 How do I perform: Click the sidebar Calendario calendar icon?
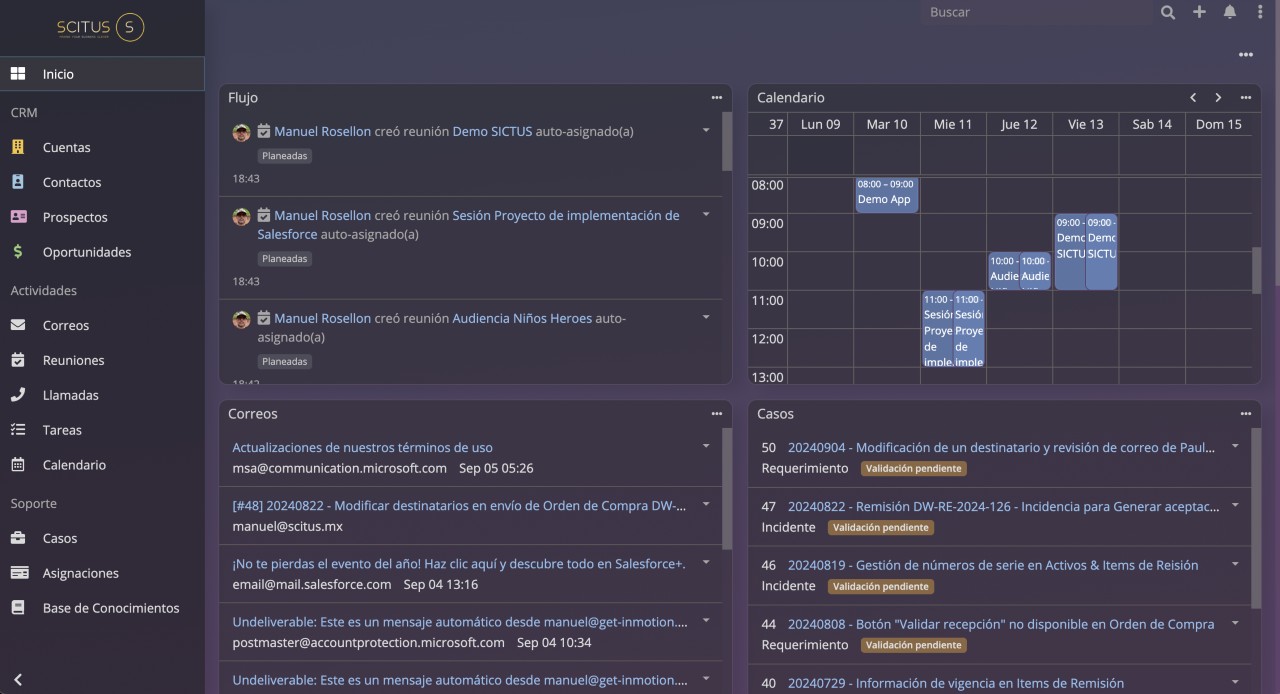click(x=18, y=465)
